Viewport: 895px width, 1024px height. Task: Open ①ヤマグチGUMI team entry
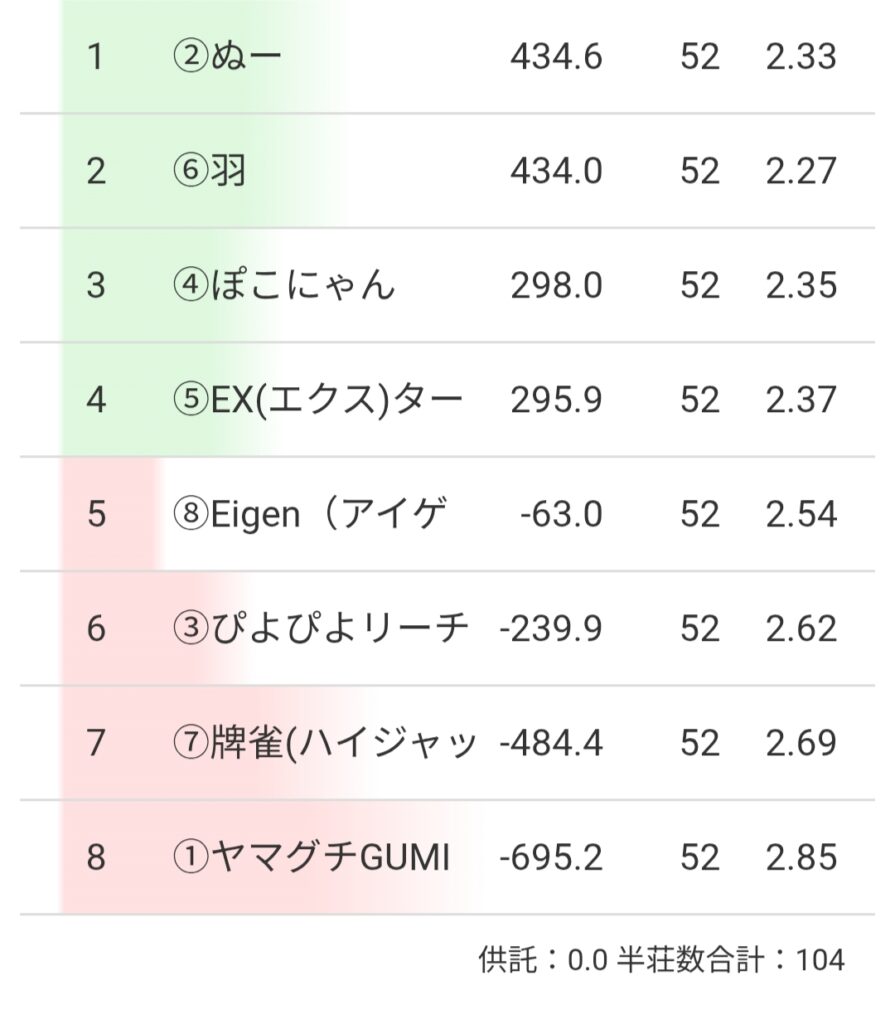(x=311, y=858)
